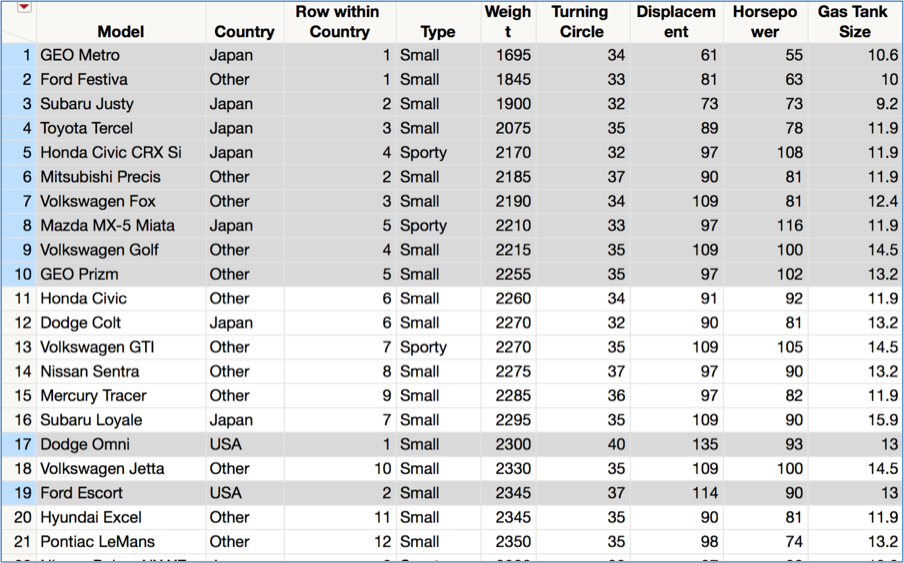Click the Gas Tank Size column header

pyautogui.click(x=854, y=21)
